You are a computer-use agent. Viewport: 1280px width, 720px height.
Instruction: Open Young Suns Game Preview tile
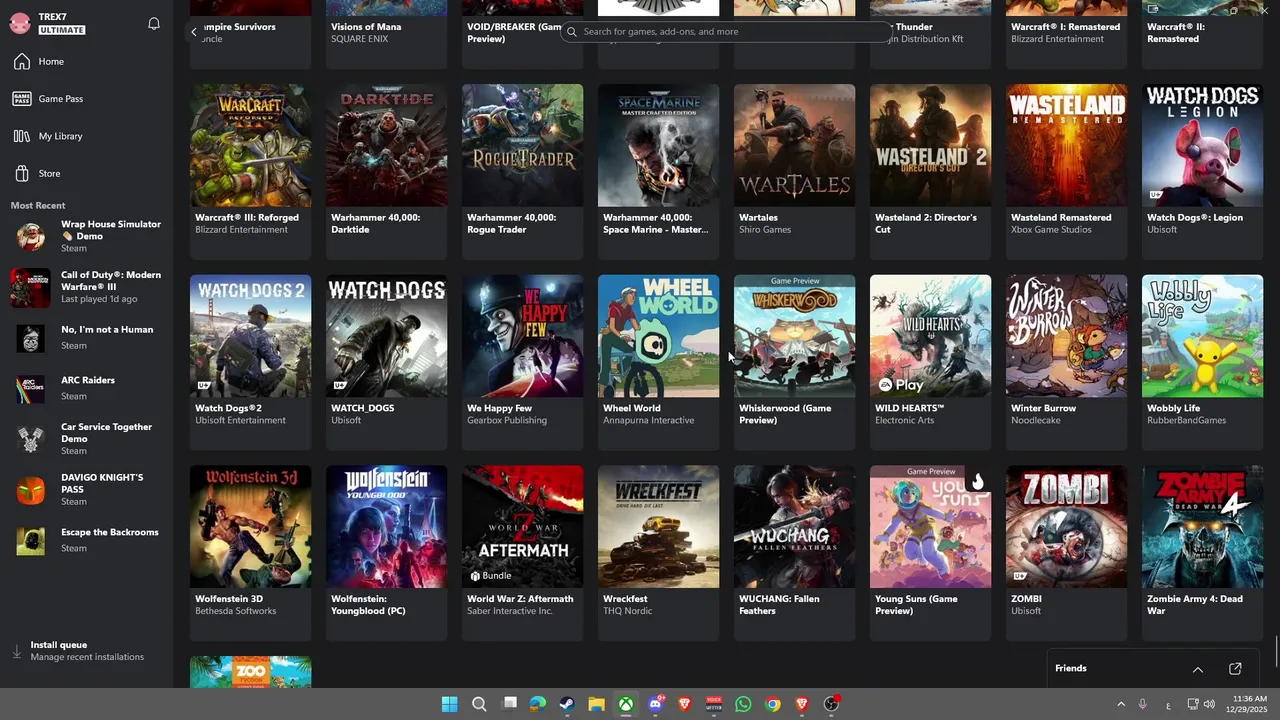click(x=930, y=553)
